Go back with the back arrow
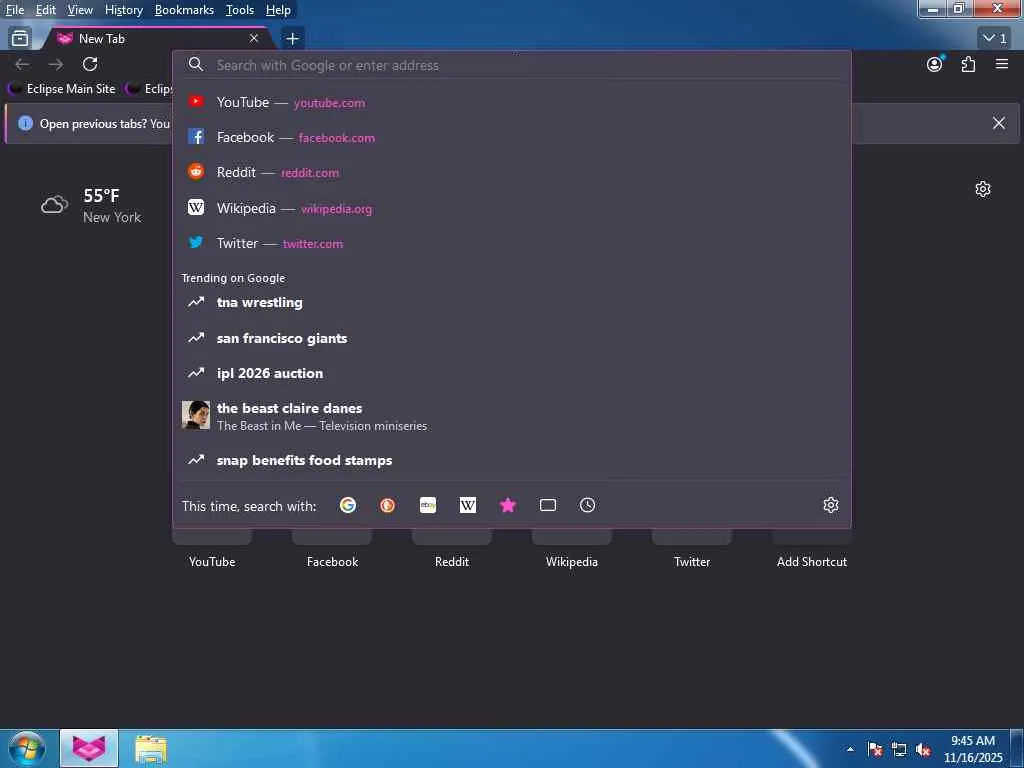This screenshot has height=768, width=1024. [x=22, y=64]
